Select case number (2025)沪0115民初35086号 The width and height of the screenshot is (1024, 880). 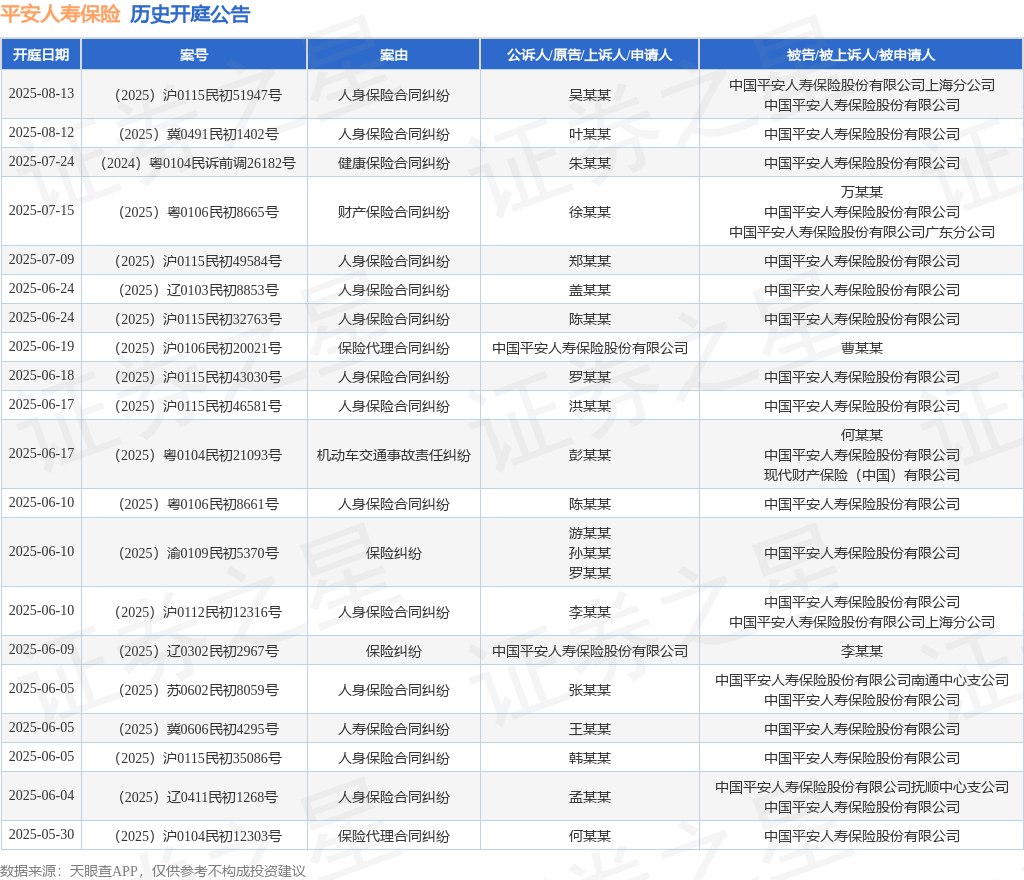198,758
